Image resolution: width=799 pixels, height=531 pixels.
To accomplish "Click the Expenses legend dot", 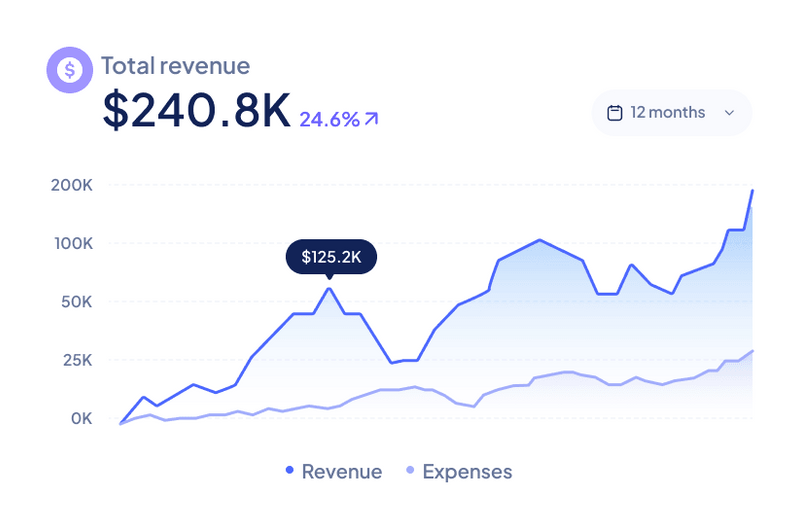I will (x=410, y=471).
